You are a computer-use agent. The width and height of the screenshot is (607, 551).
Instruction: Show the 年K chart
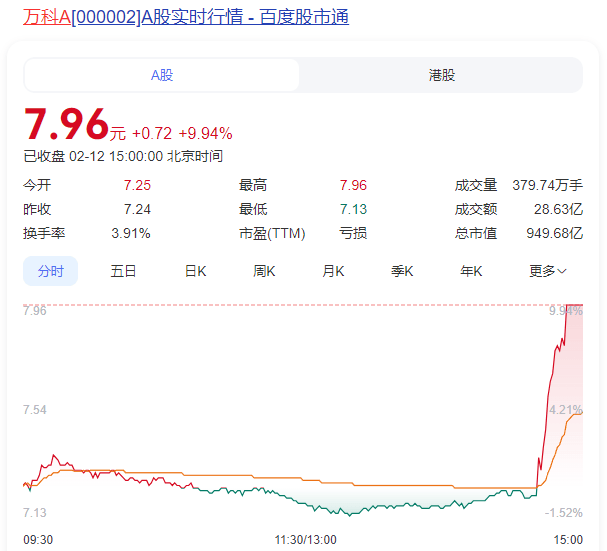point(471,271)
